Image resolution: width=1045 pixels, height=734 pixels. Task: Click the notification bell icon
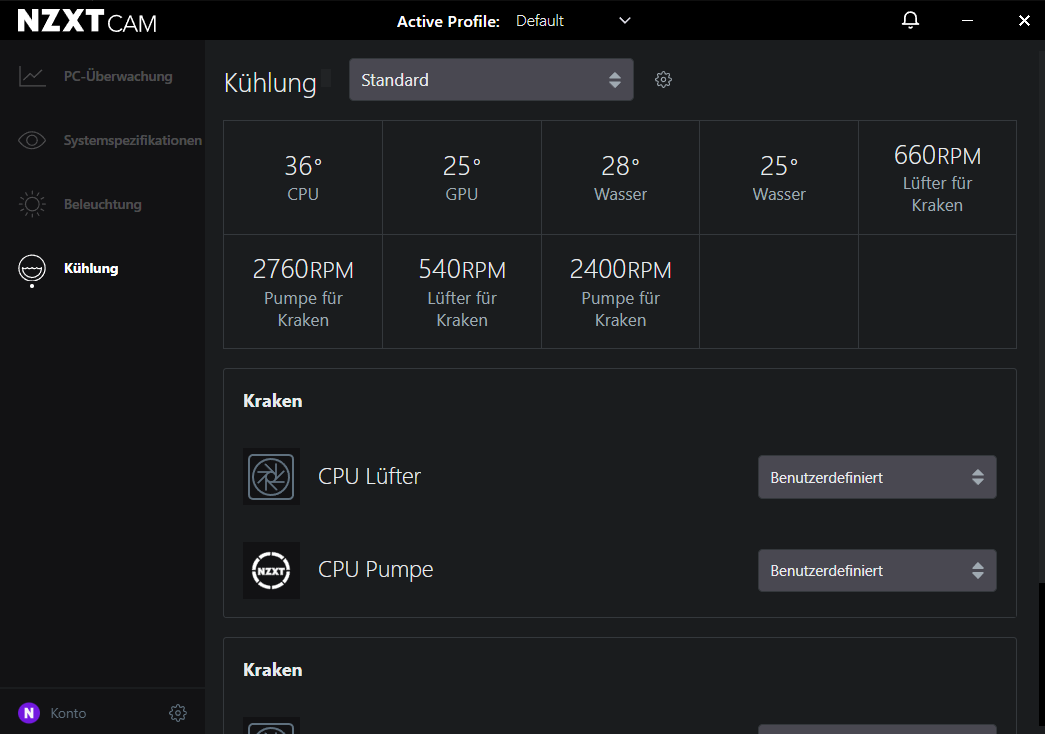(910, 21)
